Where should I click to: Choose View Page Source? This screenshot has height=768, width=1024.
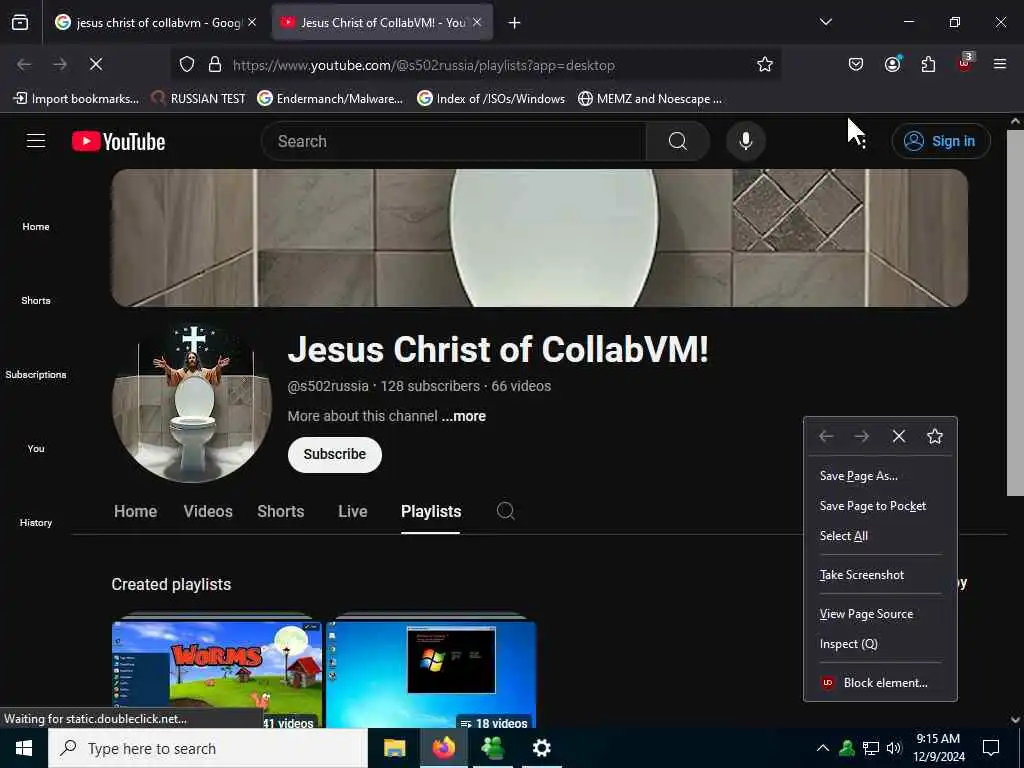(880, 614)
